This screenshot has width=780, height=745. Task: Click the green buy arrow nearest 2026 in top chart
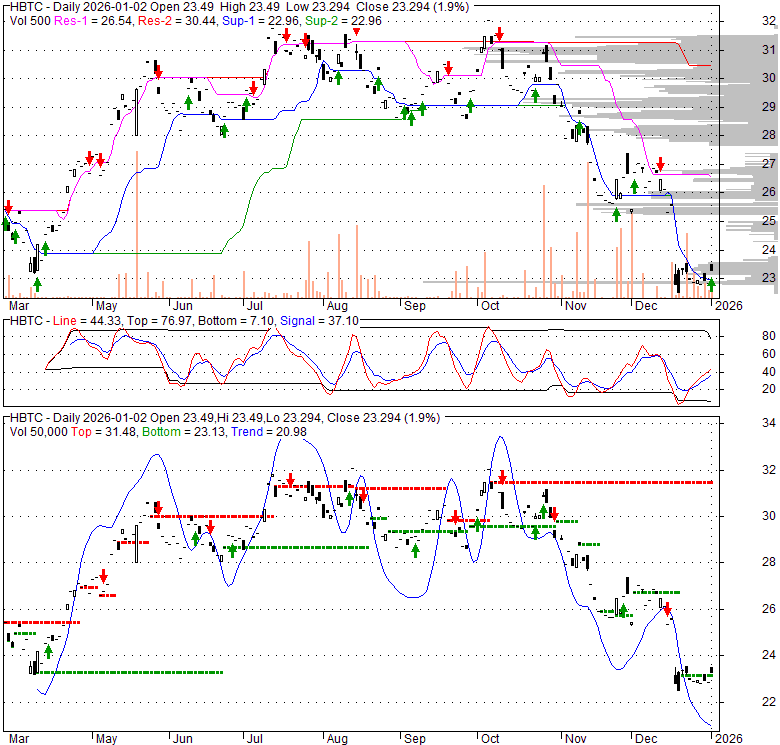pyautogui.click(x=711, y=286)
